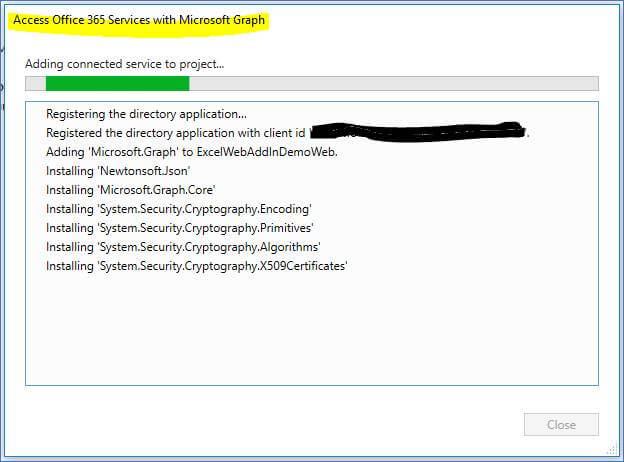The width and height of the screenshot is (624, 462).
Task: Click the blacked-out client id value
Action: pos(420,131)
